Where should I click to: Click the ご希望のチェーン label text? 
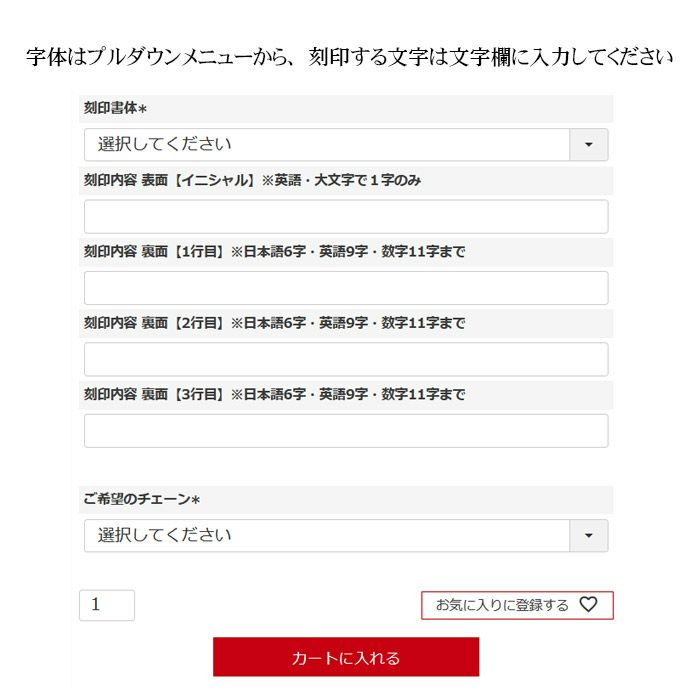tap(137, 499)
